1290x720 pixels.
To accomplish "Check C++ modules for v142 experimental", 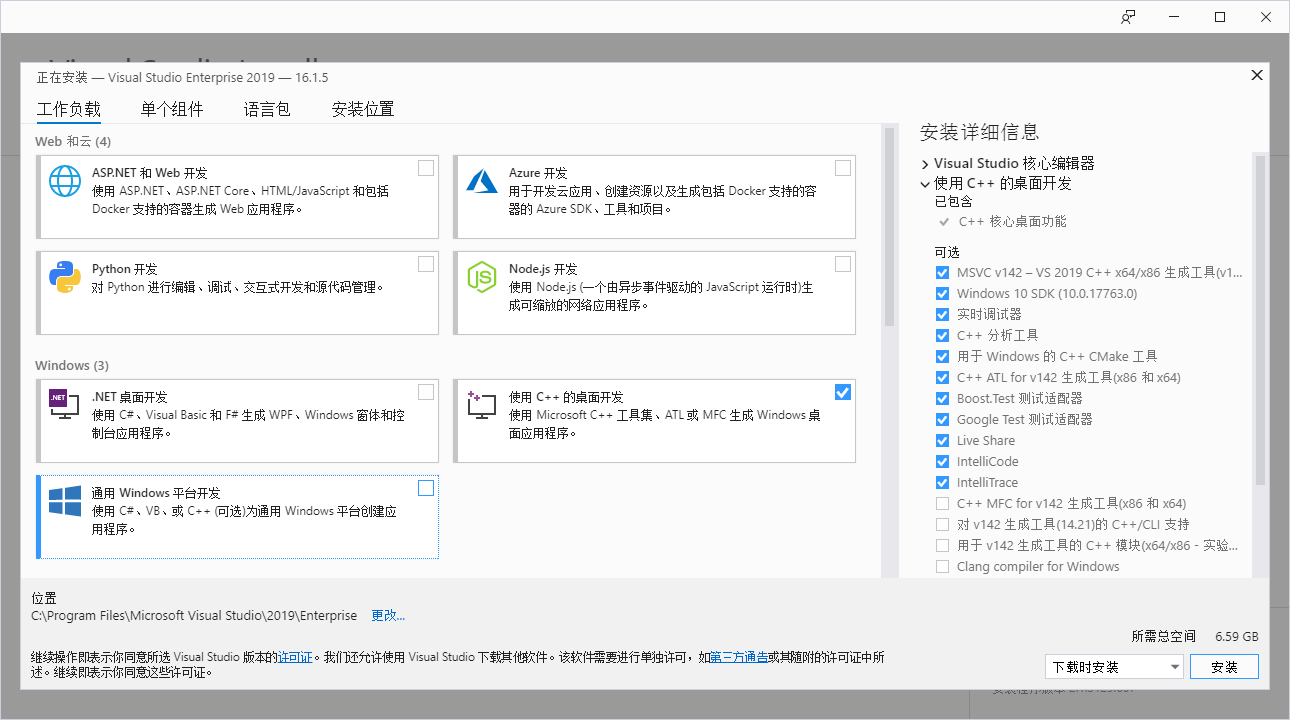I will (x=942, y=545).
